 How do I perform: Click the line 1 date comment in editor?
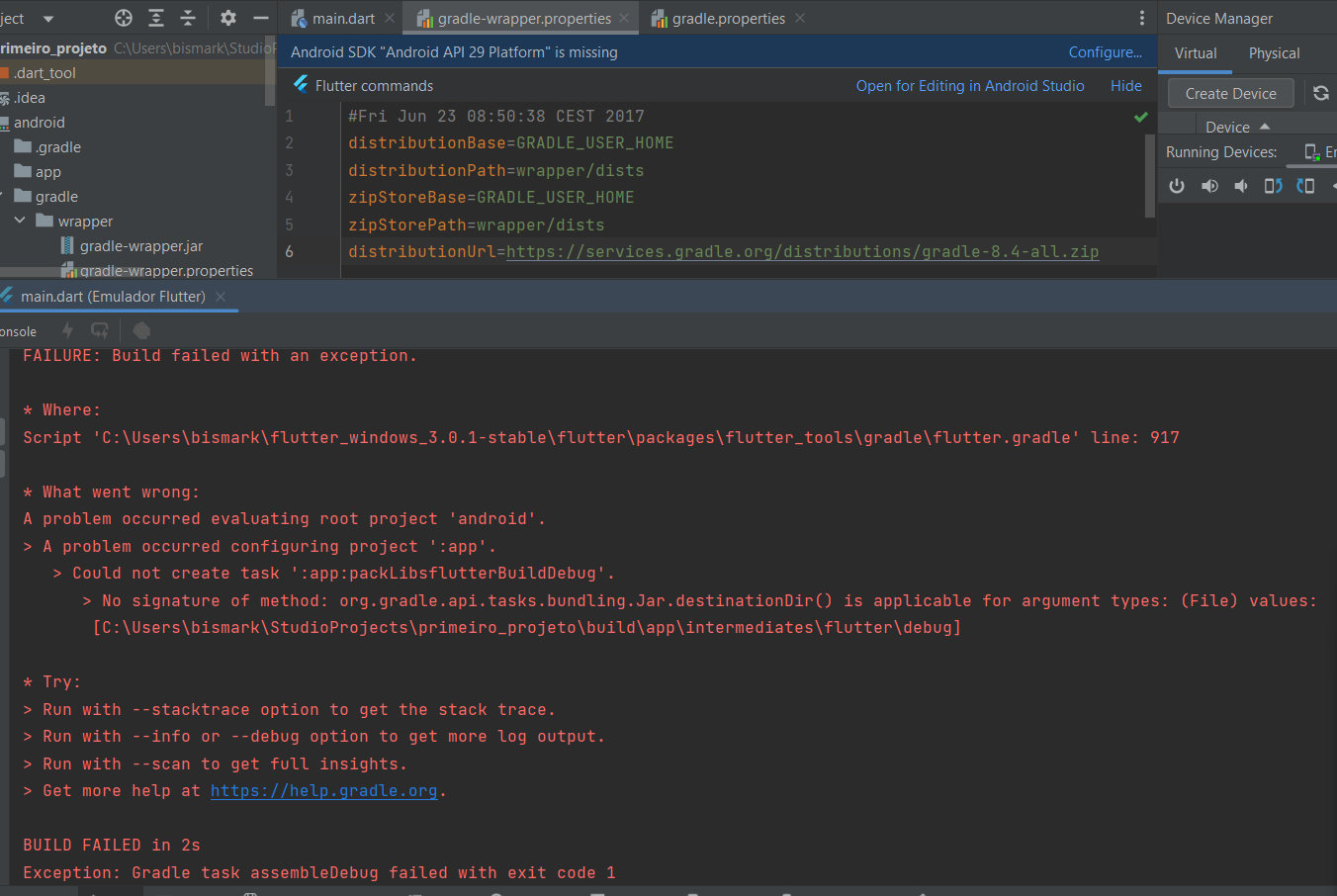pyautogui.click(x=495, y=116)
